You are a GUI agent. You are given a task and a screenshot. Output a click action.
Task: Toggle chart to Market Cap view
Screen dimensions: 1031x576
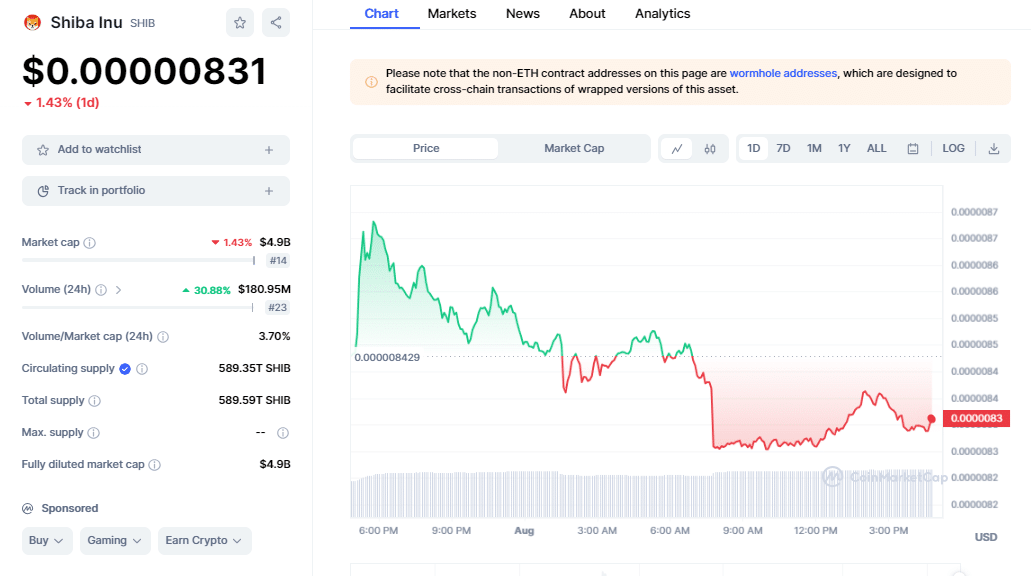pyautogui.click(x=574, y=148)
